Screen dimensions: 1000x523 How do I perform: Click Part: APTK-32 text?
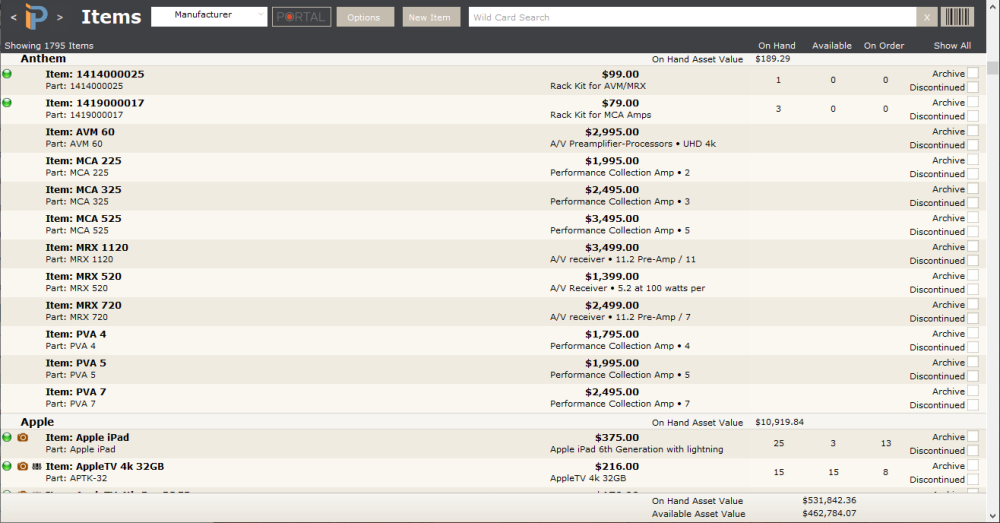point(76,478)
